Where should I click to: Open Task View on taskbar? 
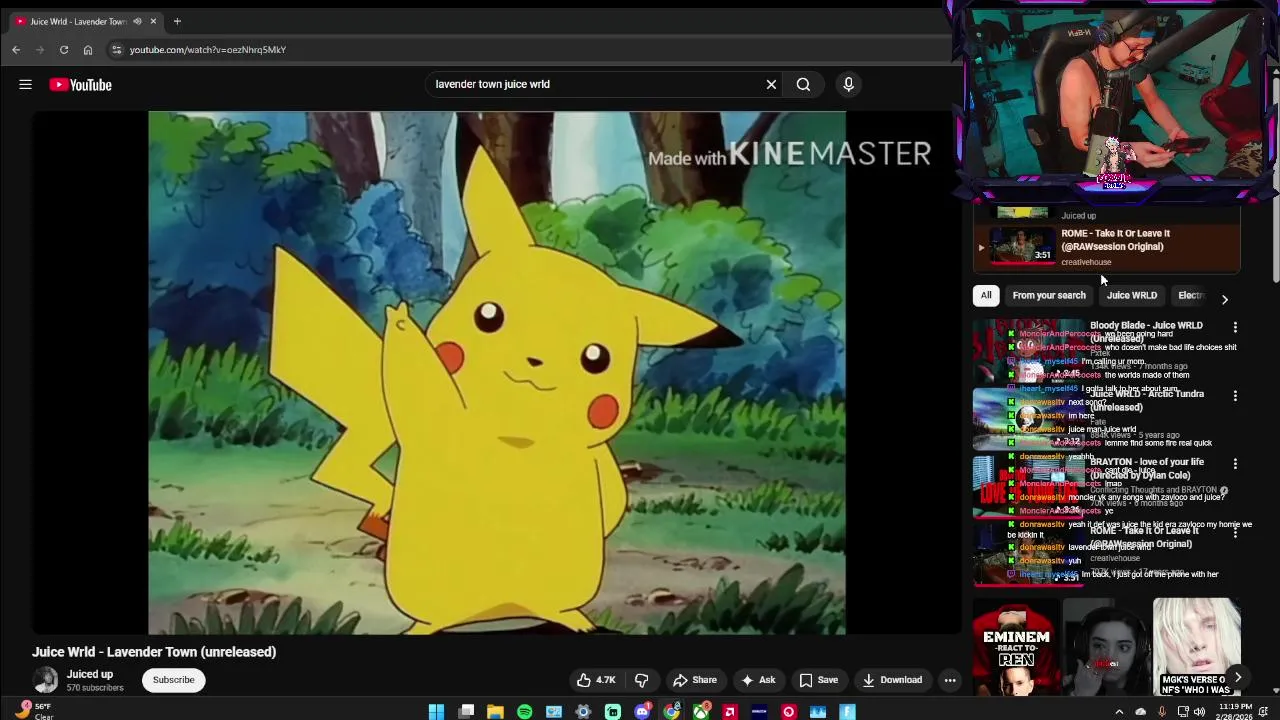point(466,712)
